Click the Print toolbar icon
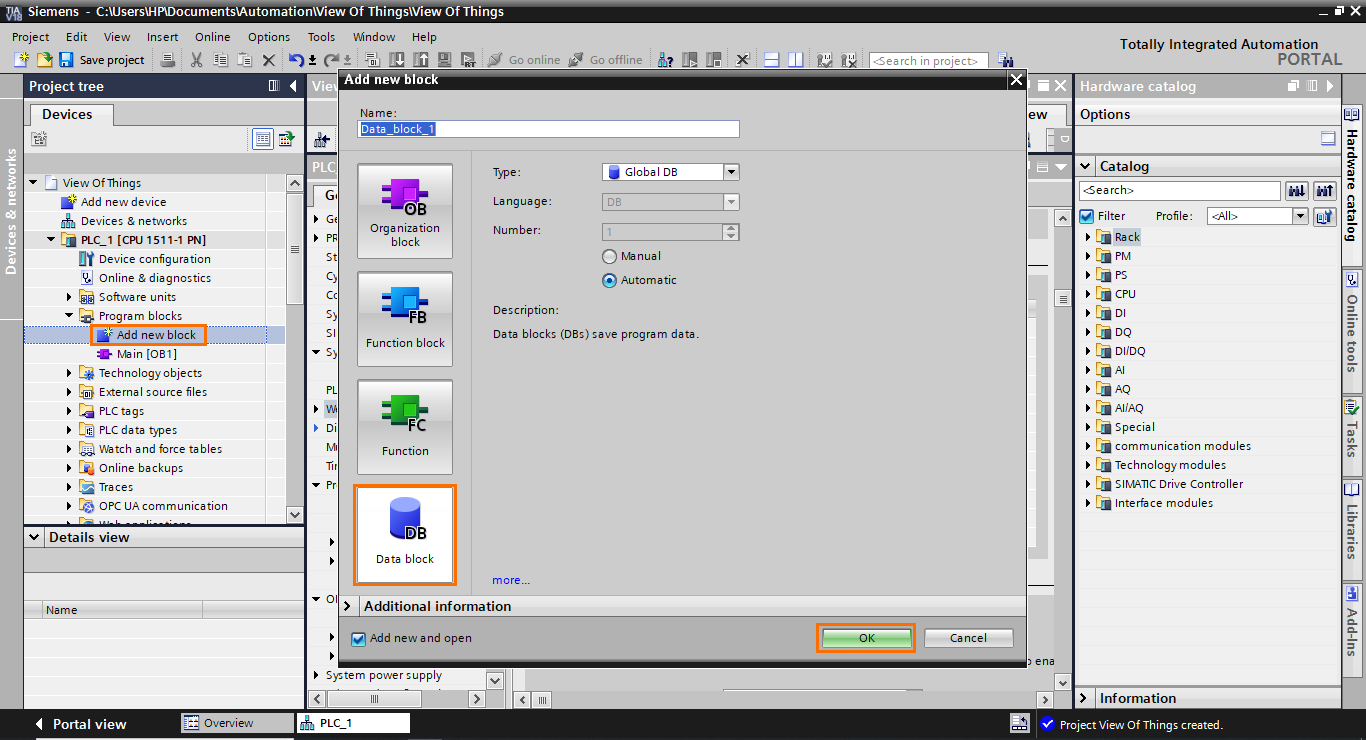 (168, 60)
